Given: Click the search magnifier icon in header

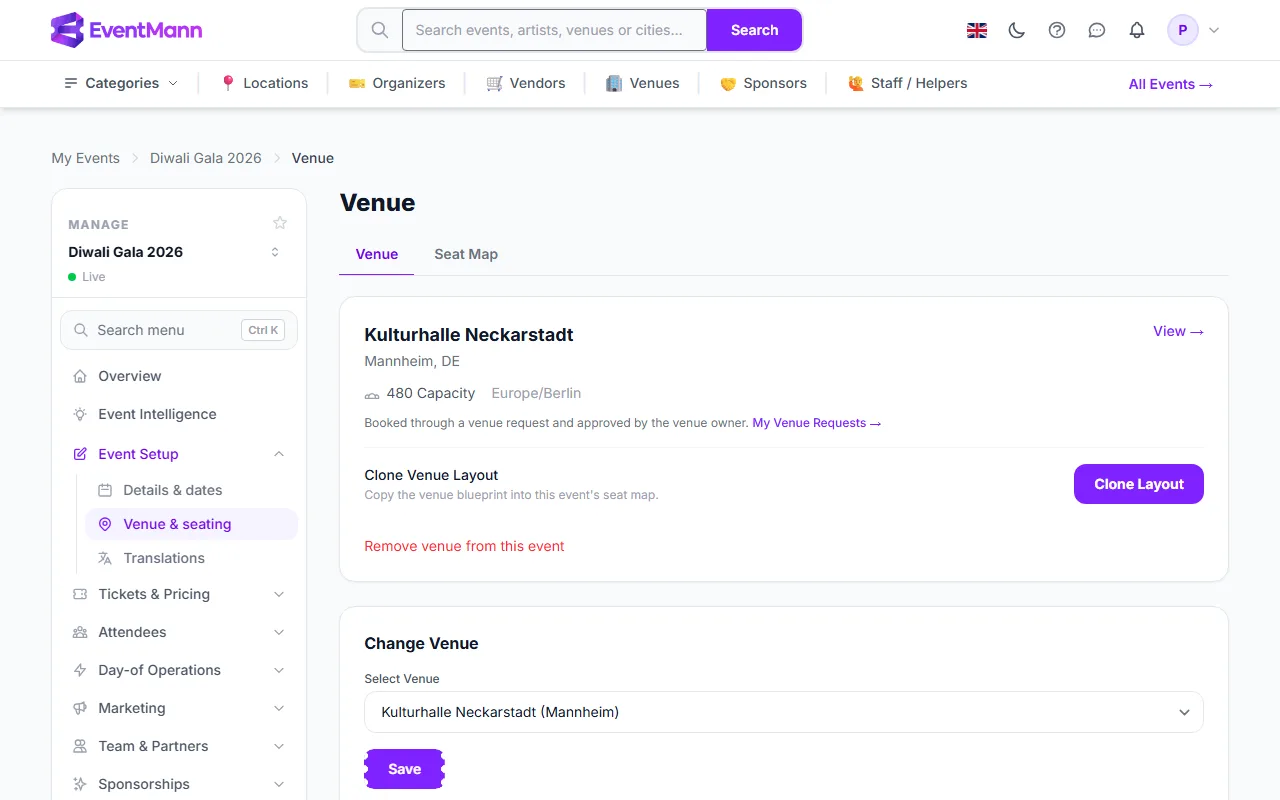Looking at the screenshot, I should point(380,30).
